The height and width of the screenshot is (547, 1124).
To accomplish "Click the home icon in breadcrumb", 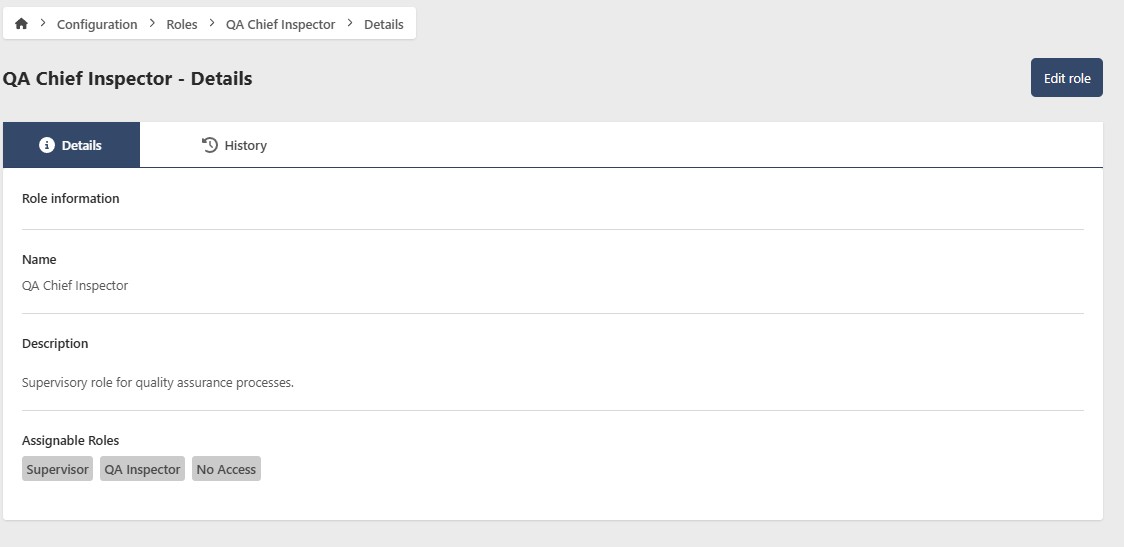I will pyautogui.click(x=21, y=24).
